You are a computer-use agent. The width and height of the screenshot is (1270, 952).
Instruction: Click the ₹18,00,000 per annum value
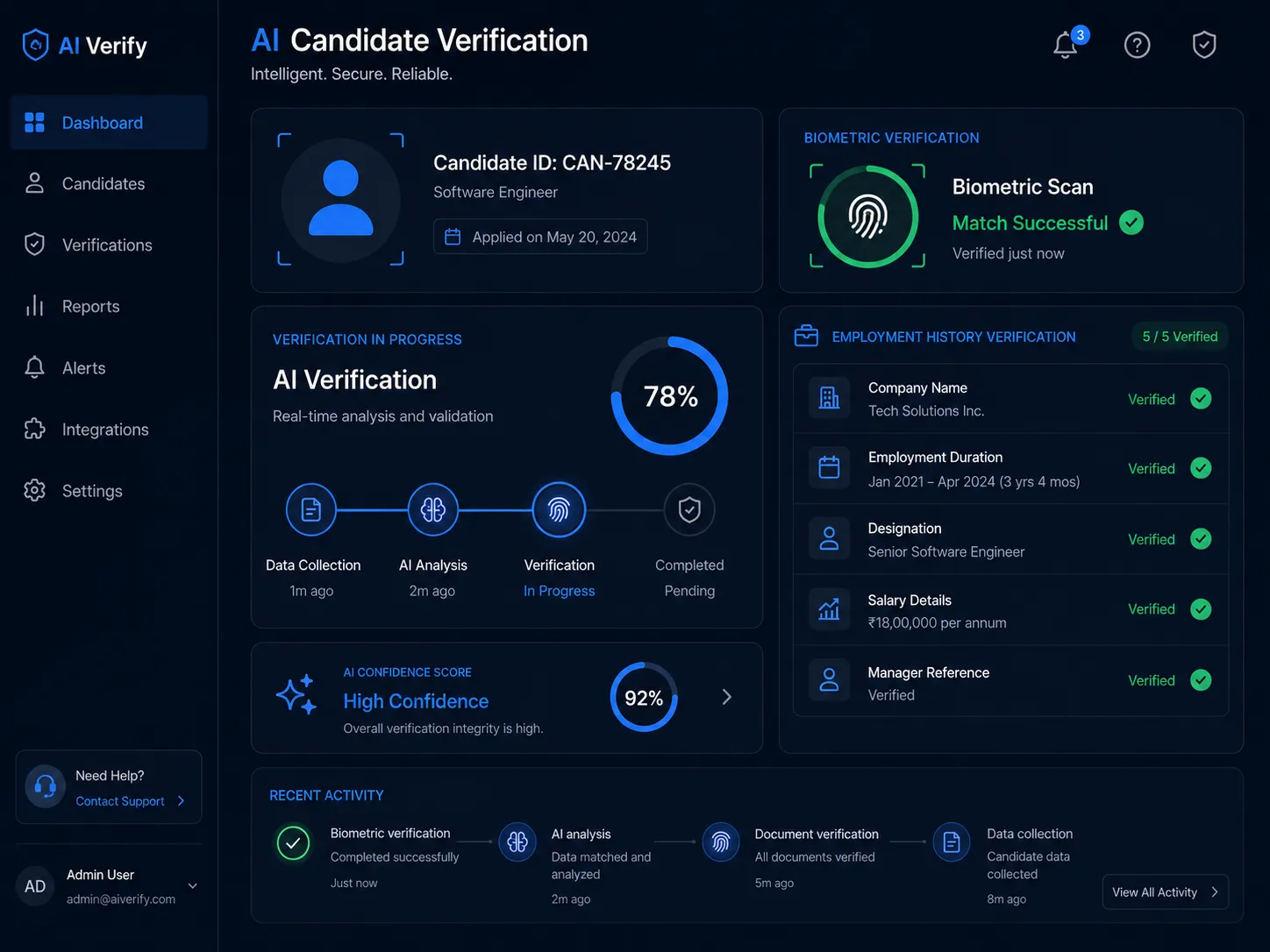pyautogui.click(x=937, y=622)
